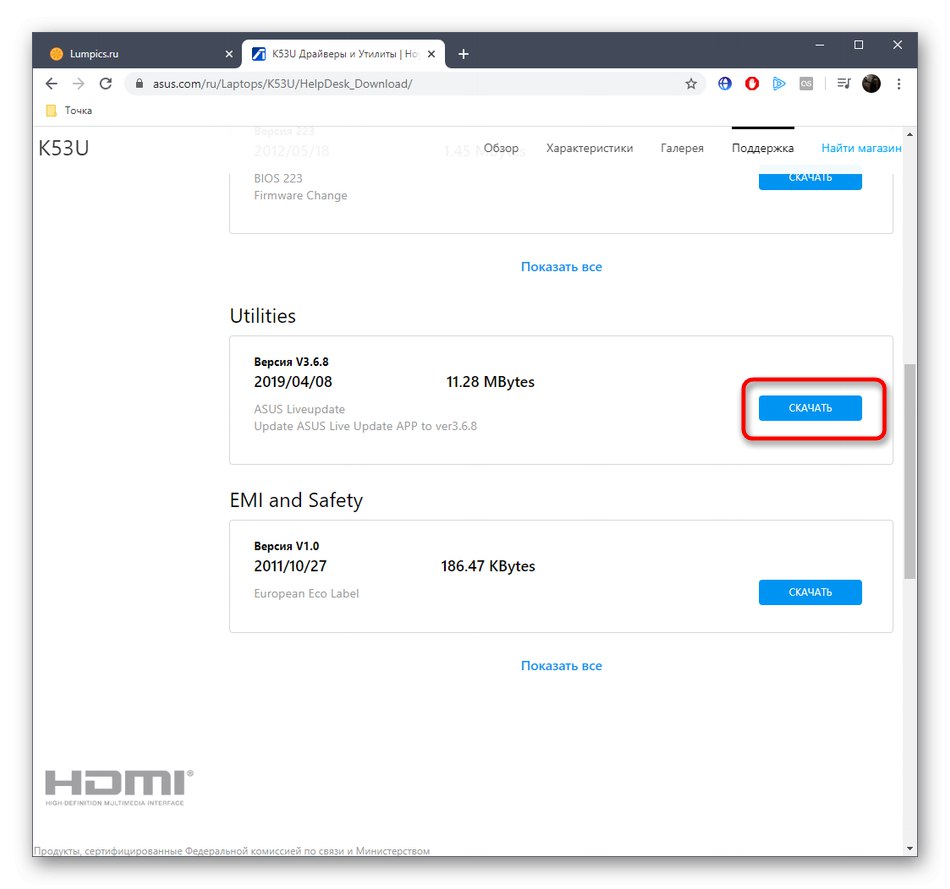Viewport: 950px width, 889px height.
Task: Click the K53U product title
Action: (64, 148)
